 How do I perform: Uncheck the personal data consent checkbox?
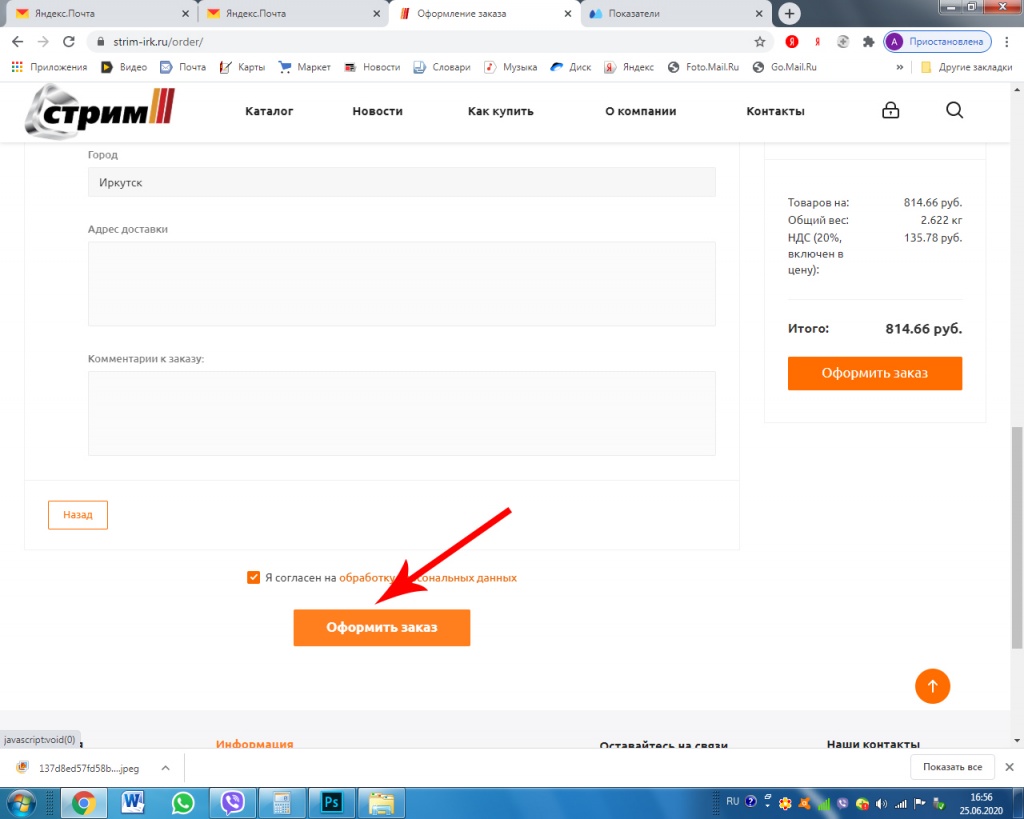click(x=253, y=578)
